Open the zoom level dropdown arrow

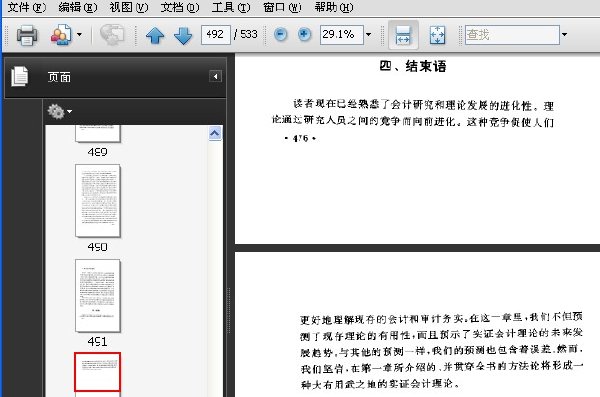pyautogui.click(x=368, y=34)
